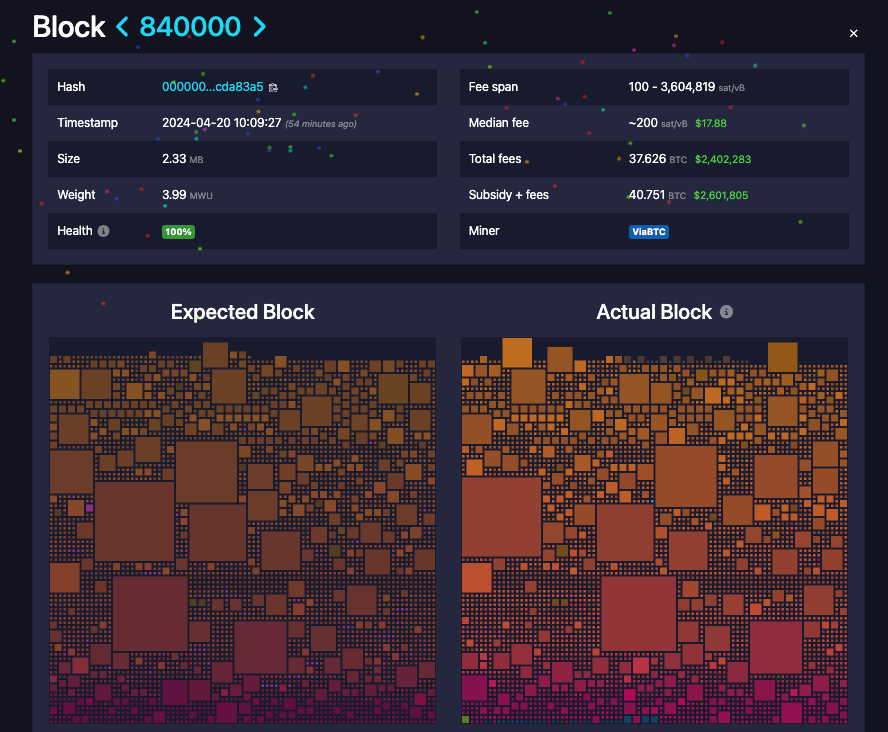
Task: Close the block view with the X
Action: coord(853,33)
